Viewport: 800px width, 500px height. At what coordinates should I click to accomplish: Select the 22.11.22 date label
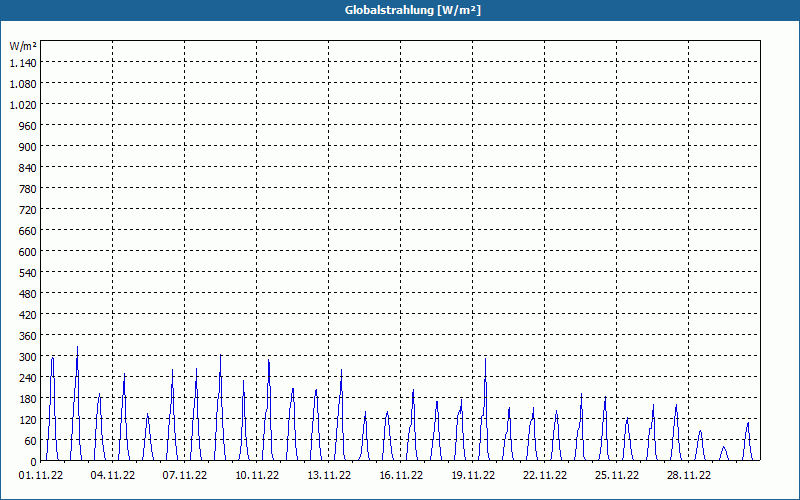(544, 476)
